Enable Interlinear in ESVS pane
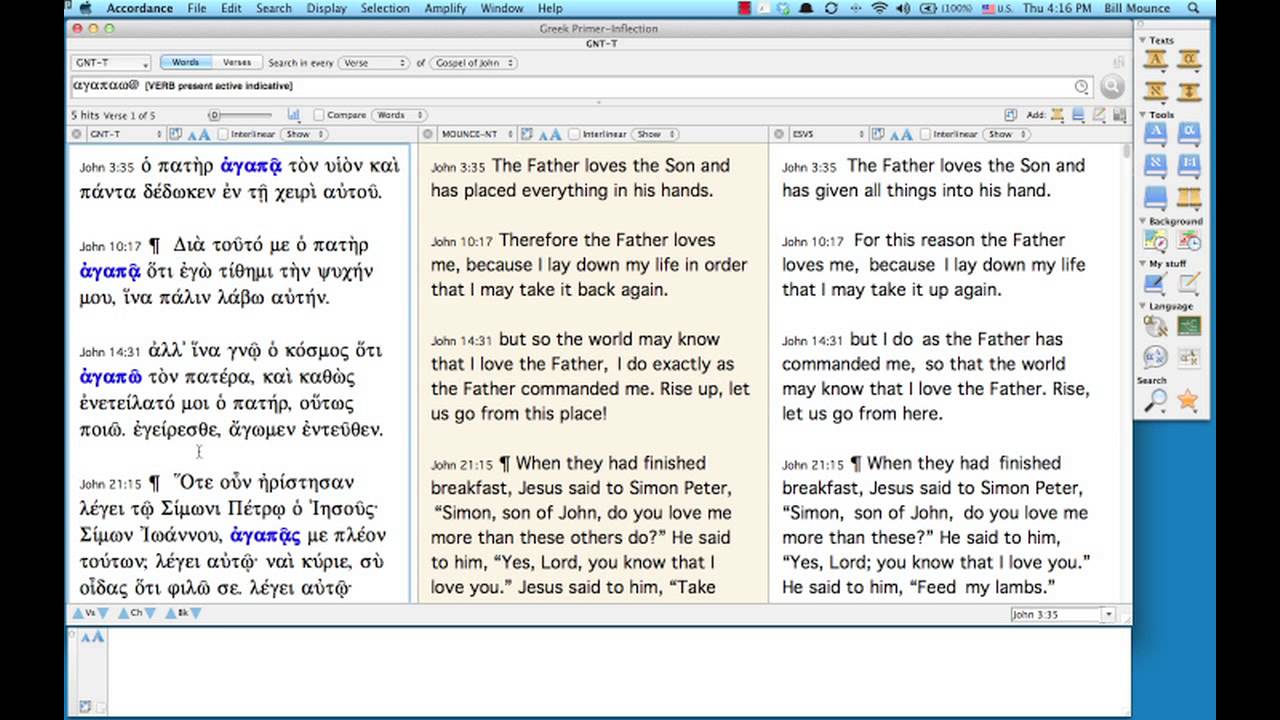The height and width of the screenshot is (720, 1280). [925, 134]
